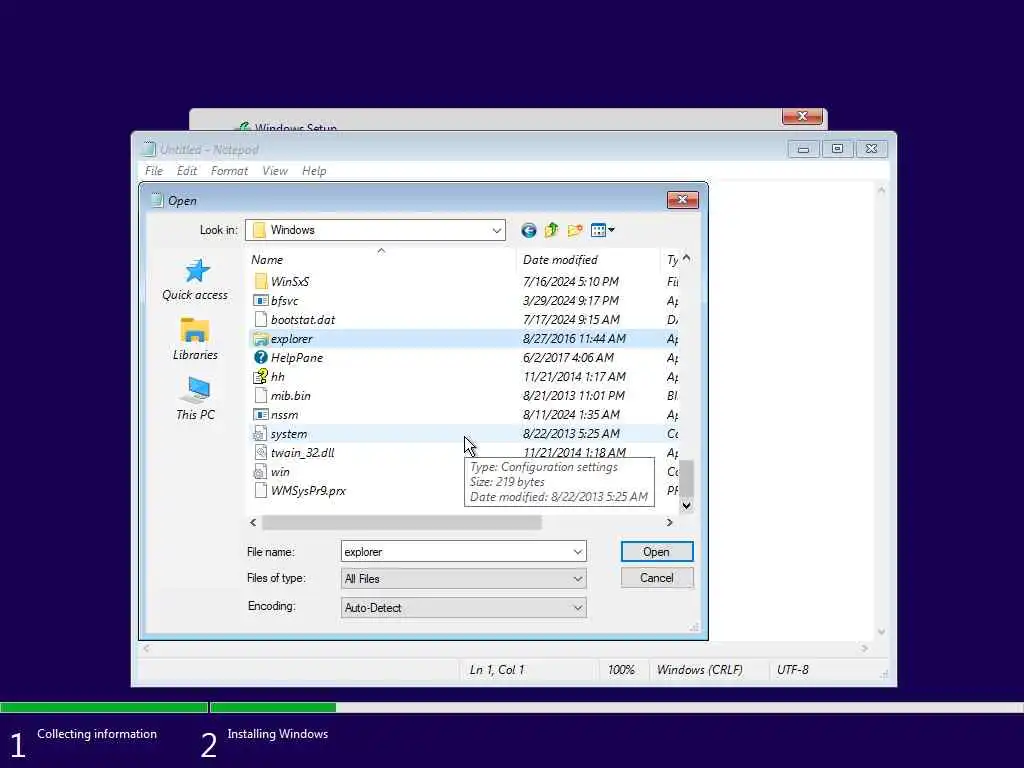Open Notepad Format menu
Viewport: 1024px width, 768px height.
[229, 171]
